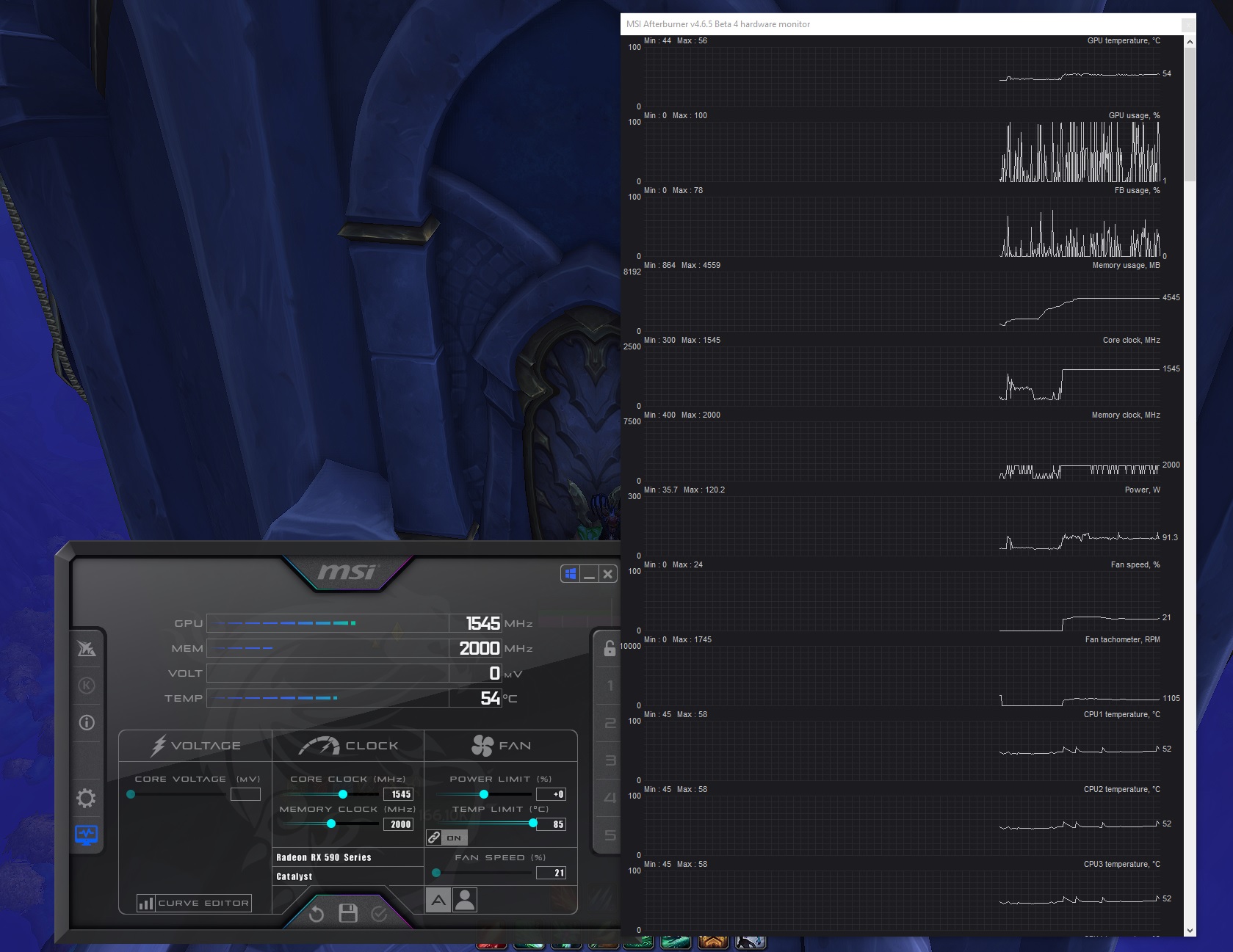Click the Fan Speed value field 21
1233x952 pixels.
point(551,873)
